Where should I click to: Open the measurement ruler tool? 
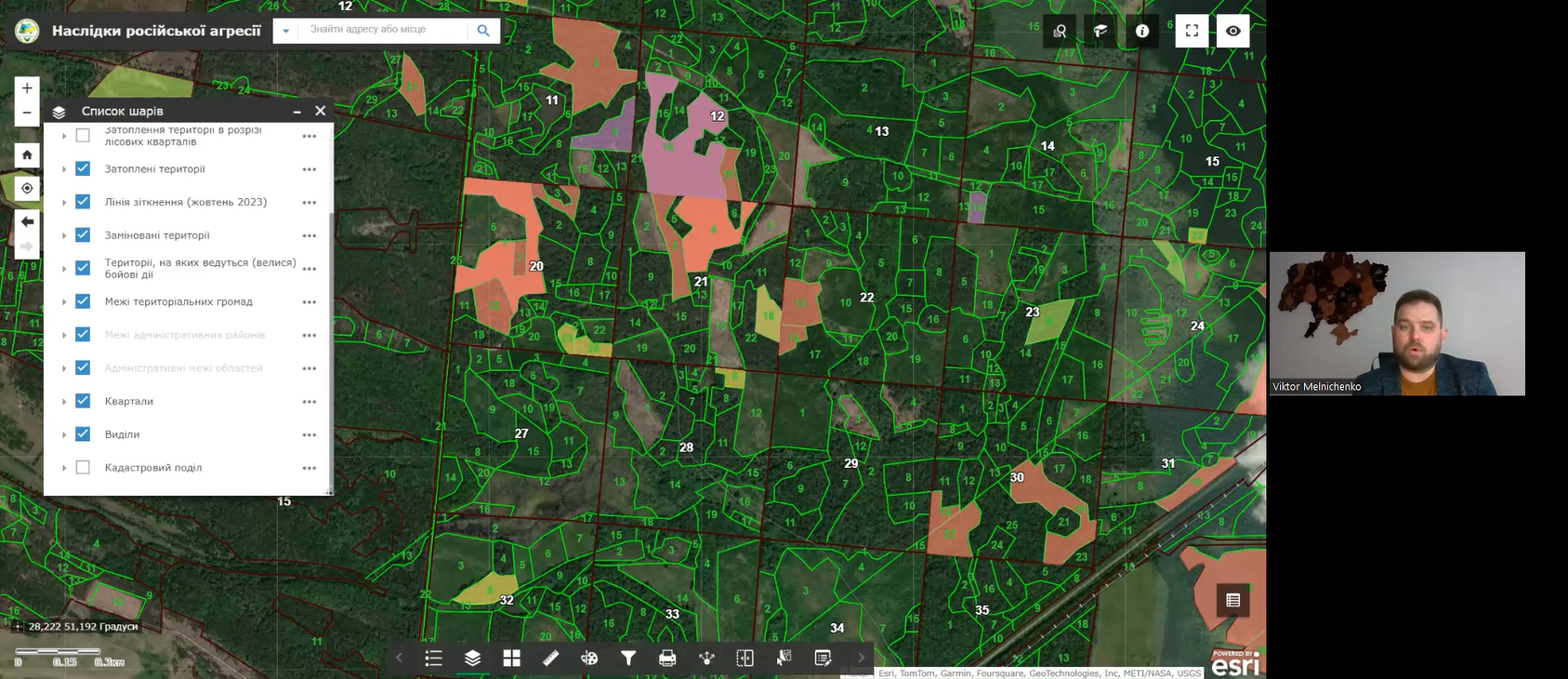[x=550, y=659]
